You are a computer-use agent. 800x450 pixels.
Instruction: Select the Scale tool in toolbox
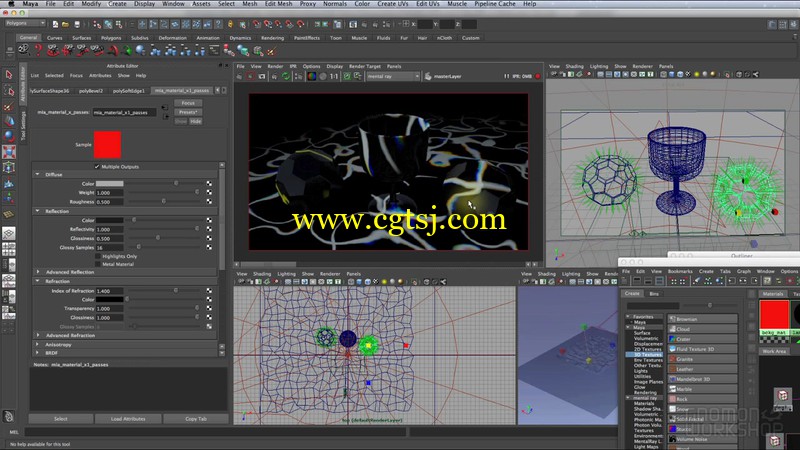tap(9, 152)
